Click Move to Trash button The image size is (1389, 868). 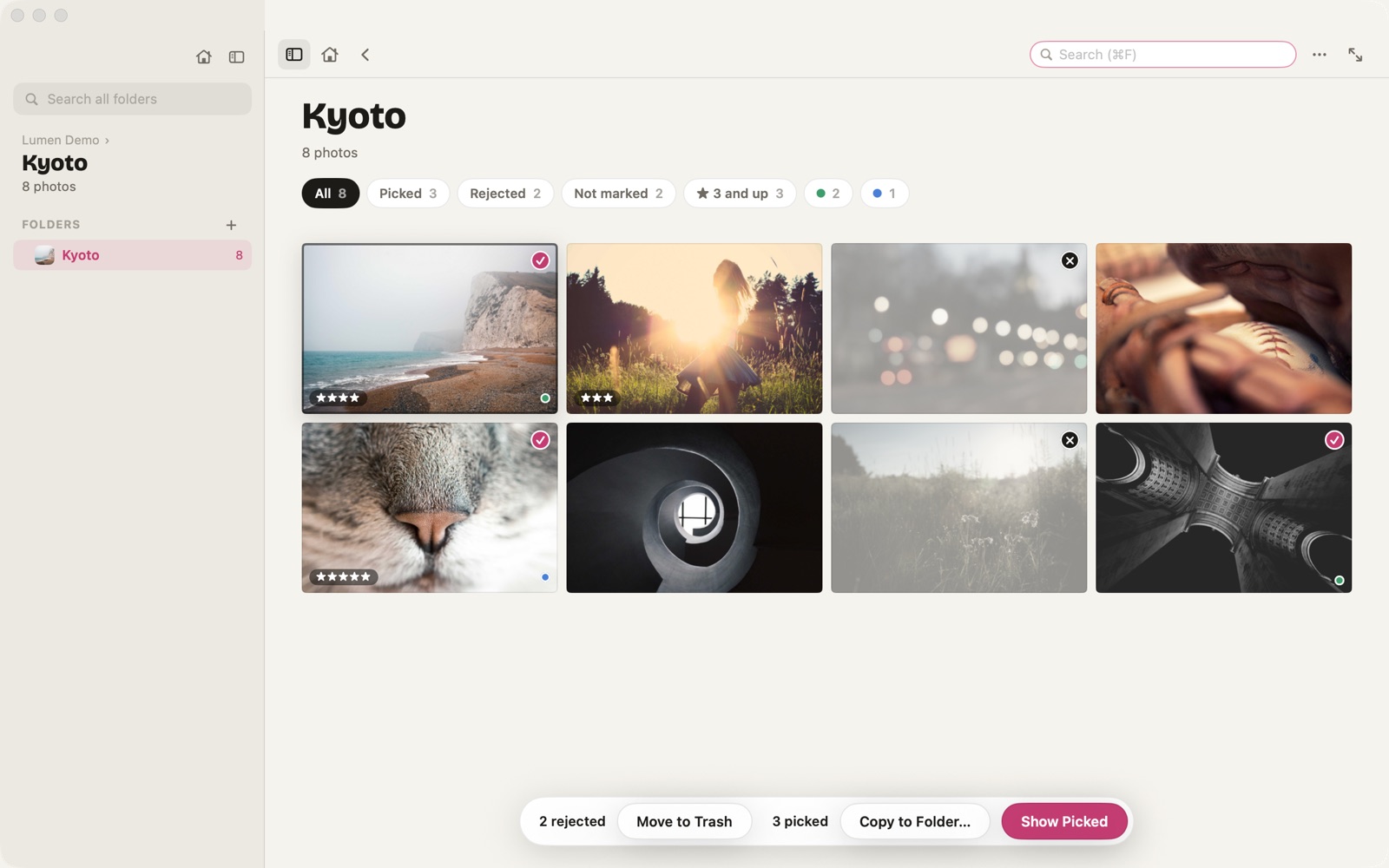point(684,821)
